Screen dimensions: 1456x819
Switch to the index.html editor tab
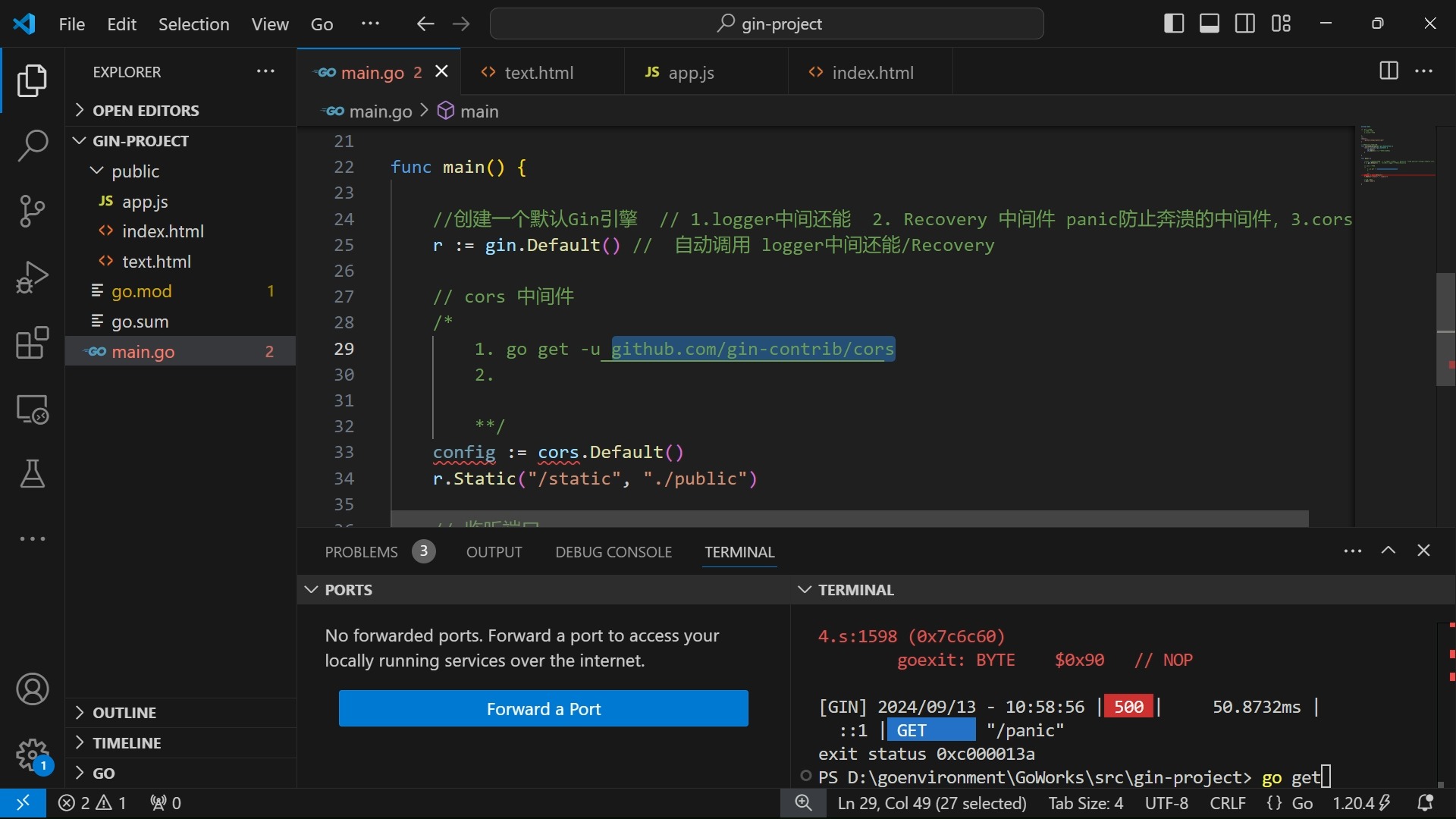pos(870,72)
